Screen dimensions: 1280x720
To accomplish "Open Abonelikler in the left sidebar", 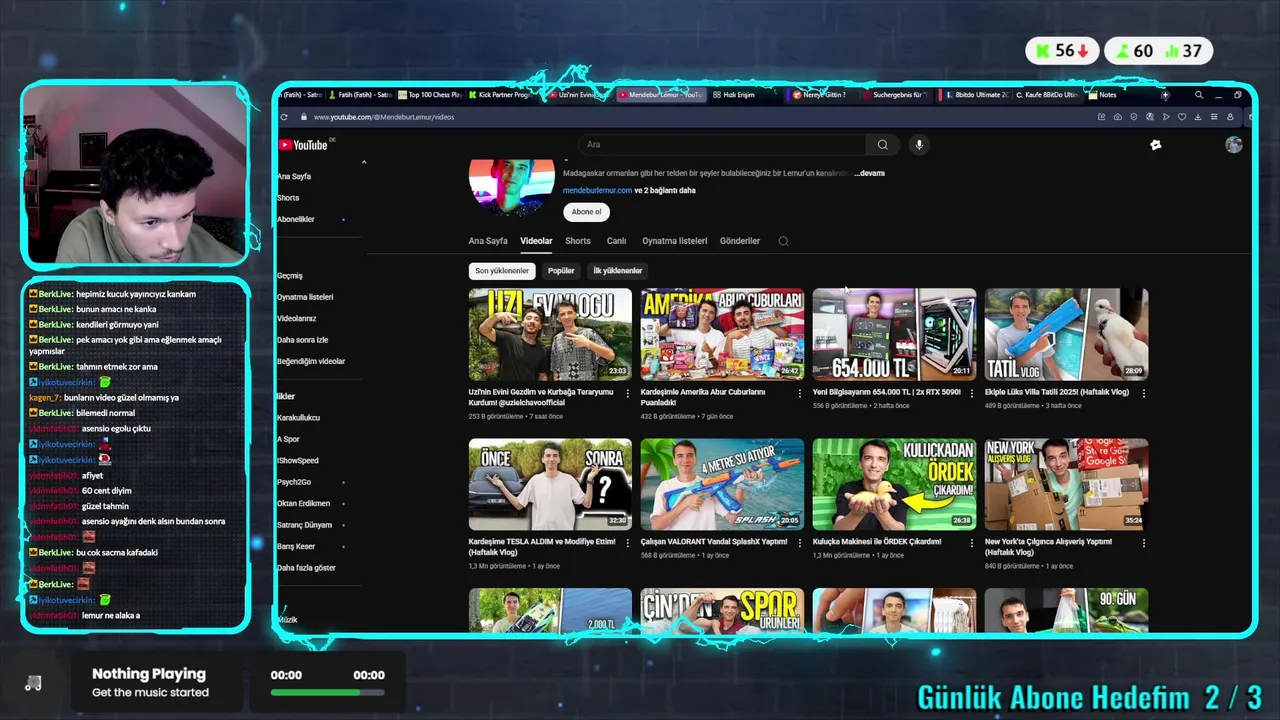I will (296, 219).
